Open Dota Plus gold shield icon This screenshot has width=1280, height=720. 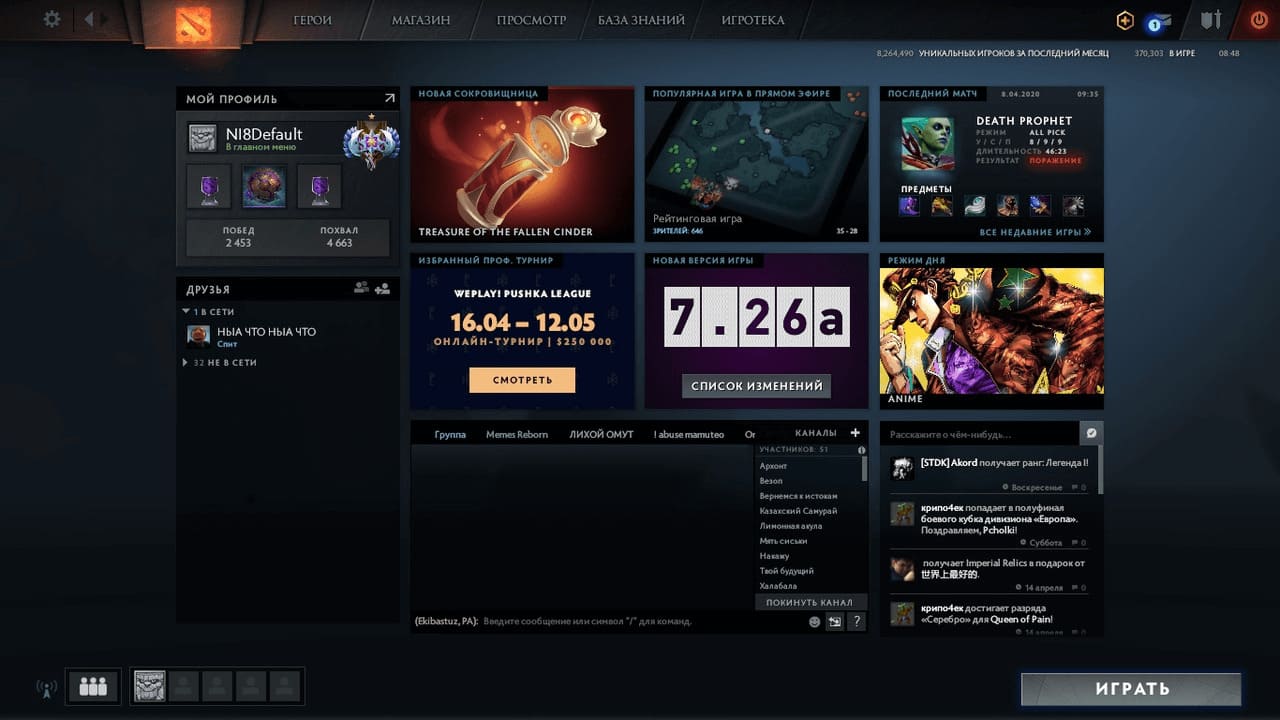tap(1125, 20)
